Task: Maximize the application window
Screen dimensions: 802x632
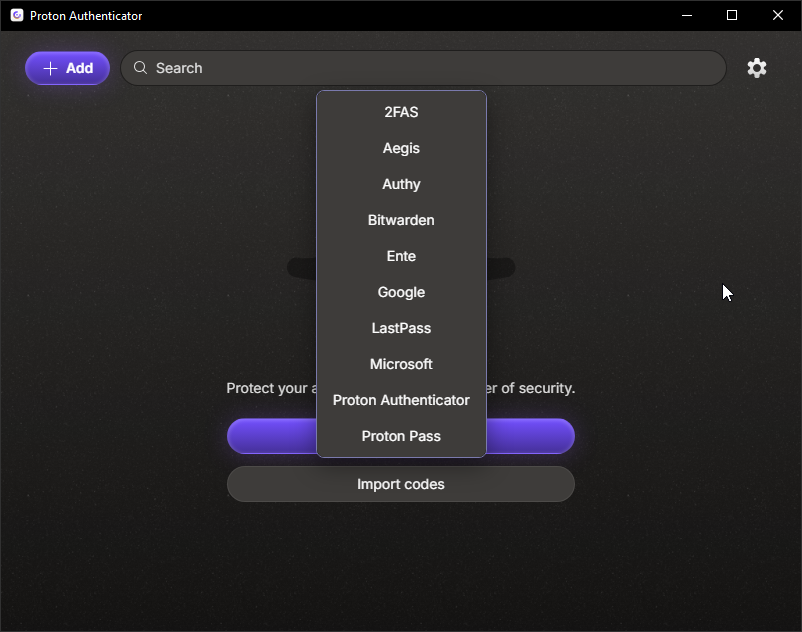Action: coord(731,15)
